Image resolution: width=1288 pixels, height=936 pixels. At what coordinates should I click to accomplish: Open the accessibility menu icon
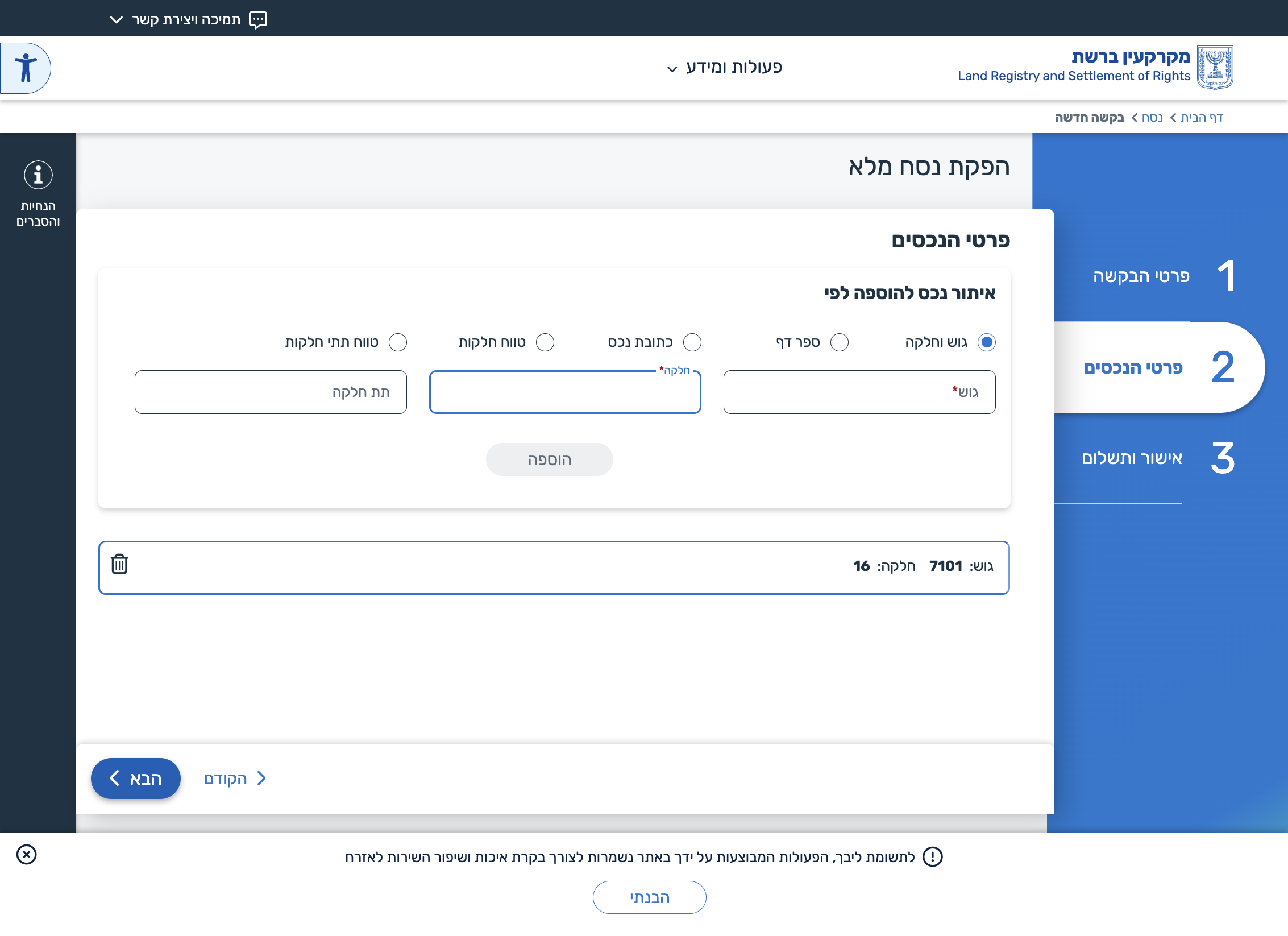[25, 68]
